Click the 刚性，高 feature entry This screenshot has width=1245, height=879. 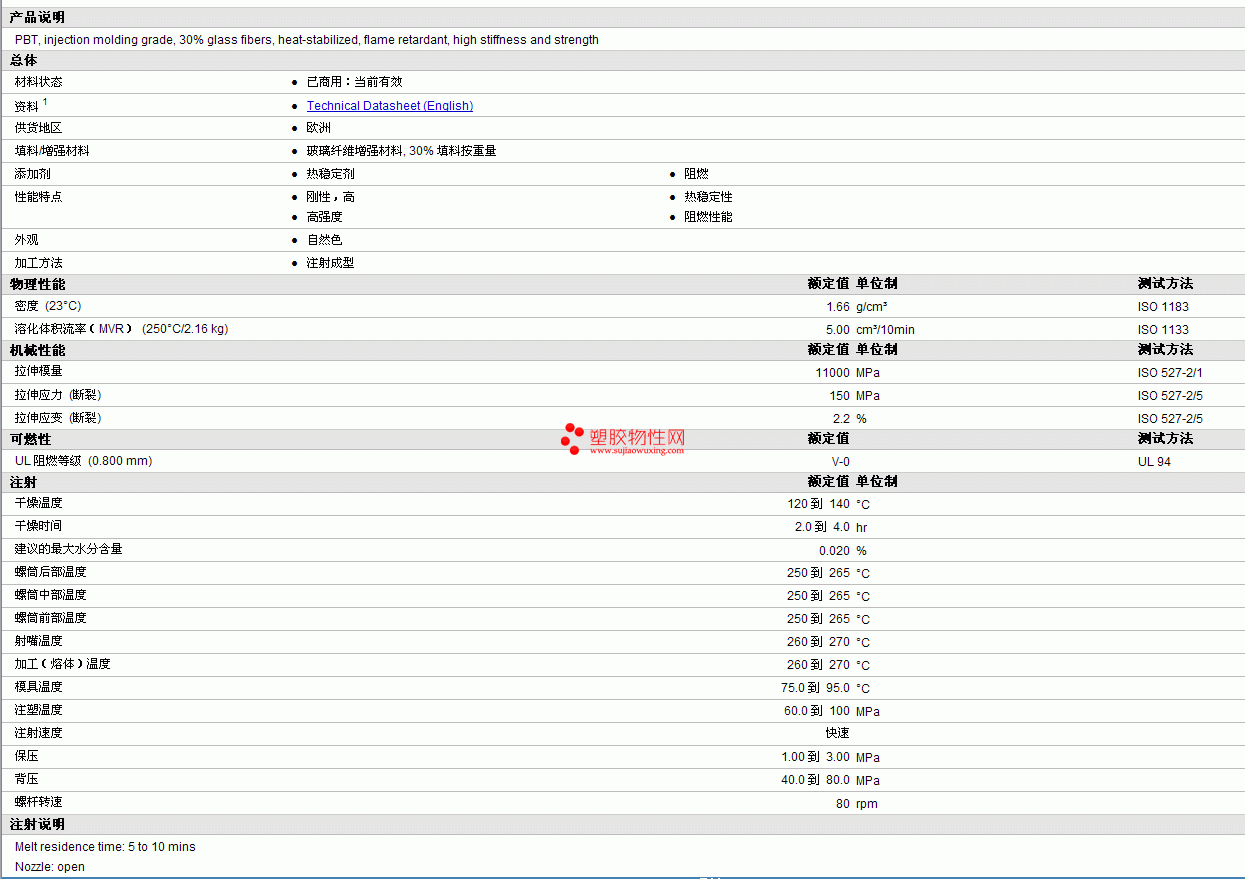pyautogui.click(x=330, y=197)
